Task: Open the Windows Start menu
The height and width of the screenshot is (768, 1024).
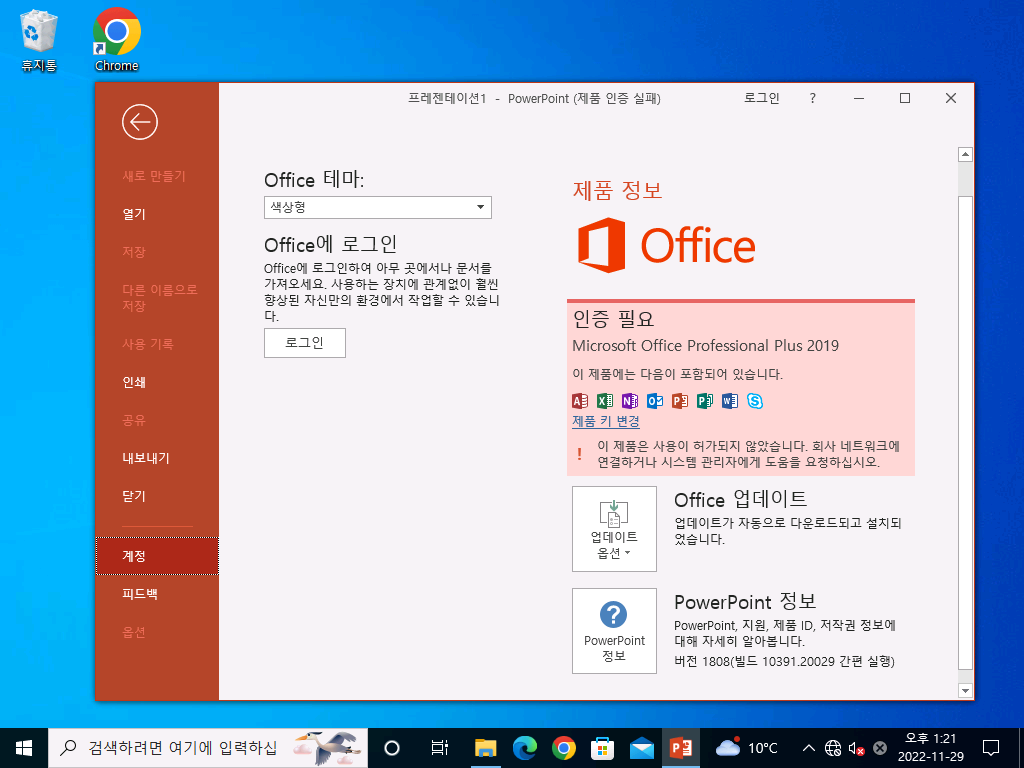Action: [24, 748]
